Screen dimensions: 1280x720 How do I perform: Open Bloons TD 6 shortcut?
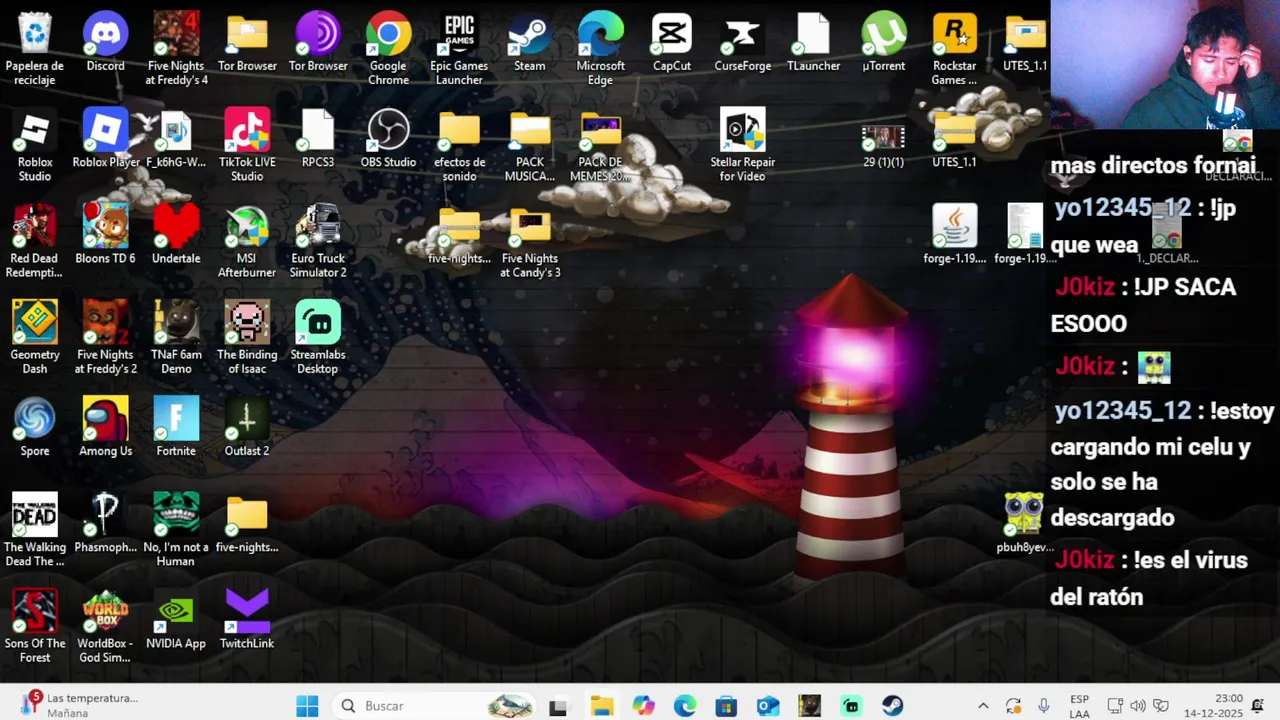tap(105, 235)
